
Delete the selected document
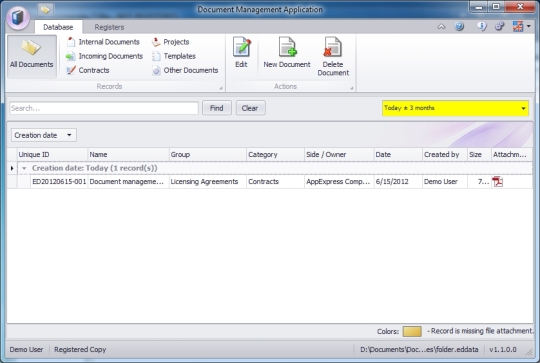click(333, 57)
